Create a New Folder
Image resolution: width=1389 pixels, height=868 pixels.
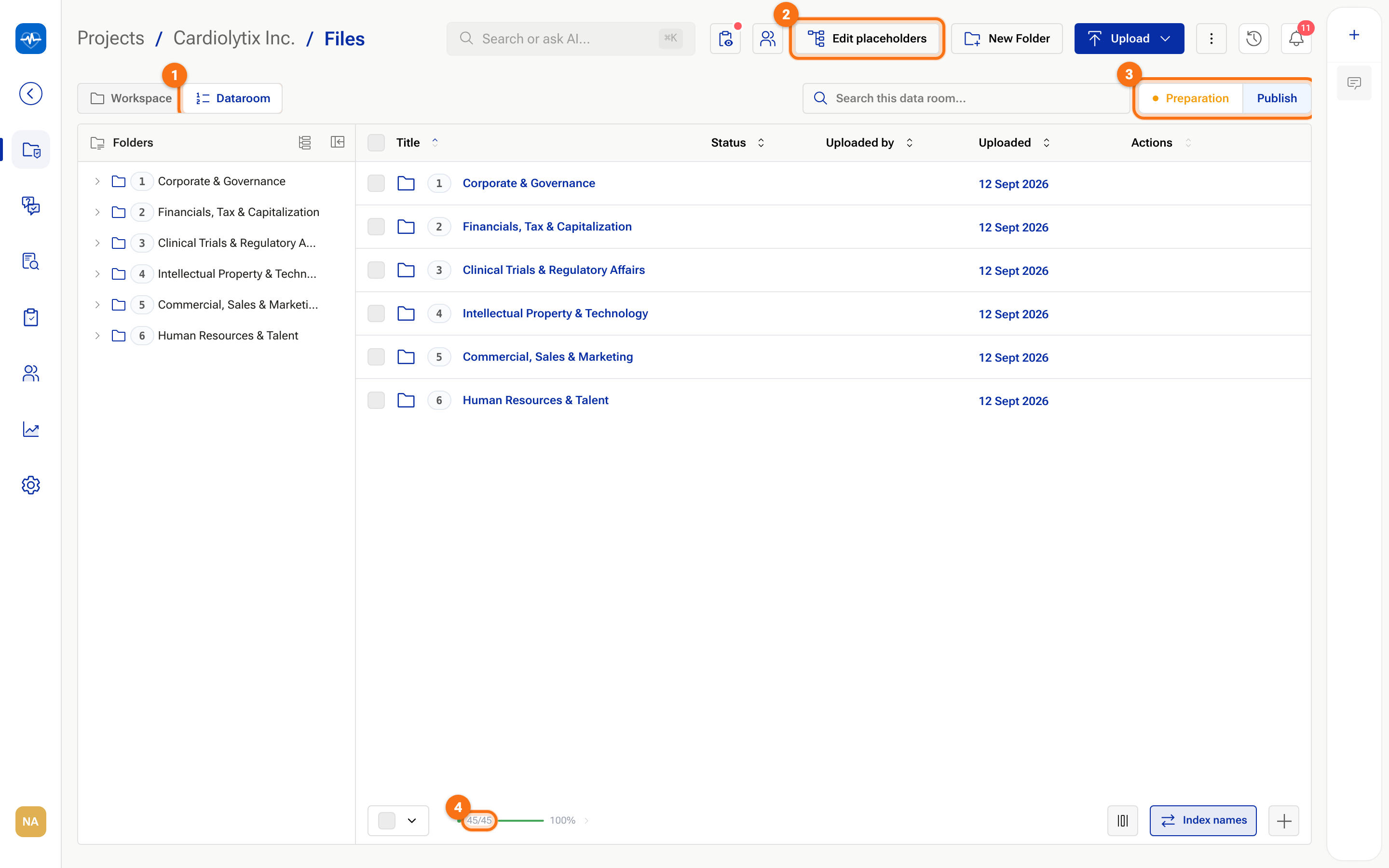1007,39
